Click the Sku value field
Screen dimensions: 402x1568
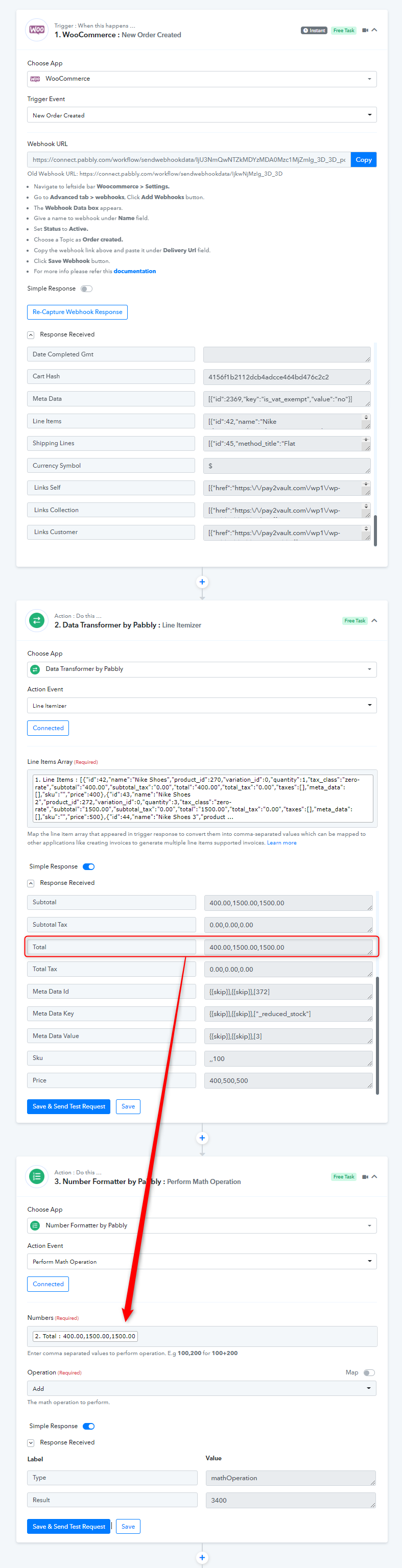(x=288, y=1058)
